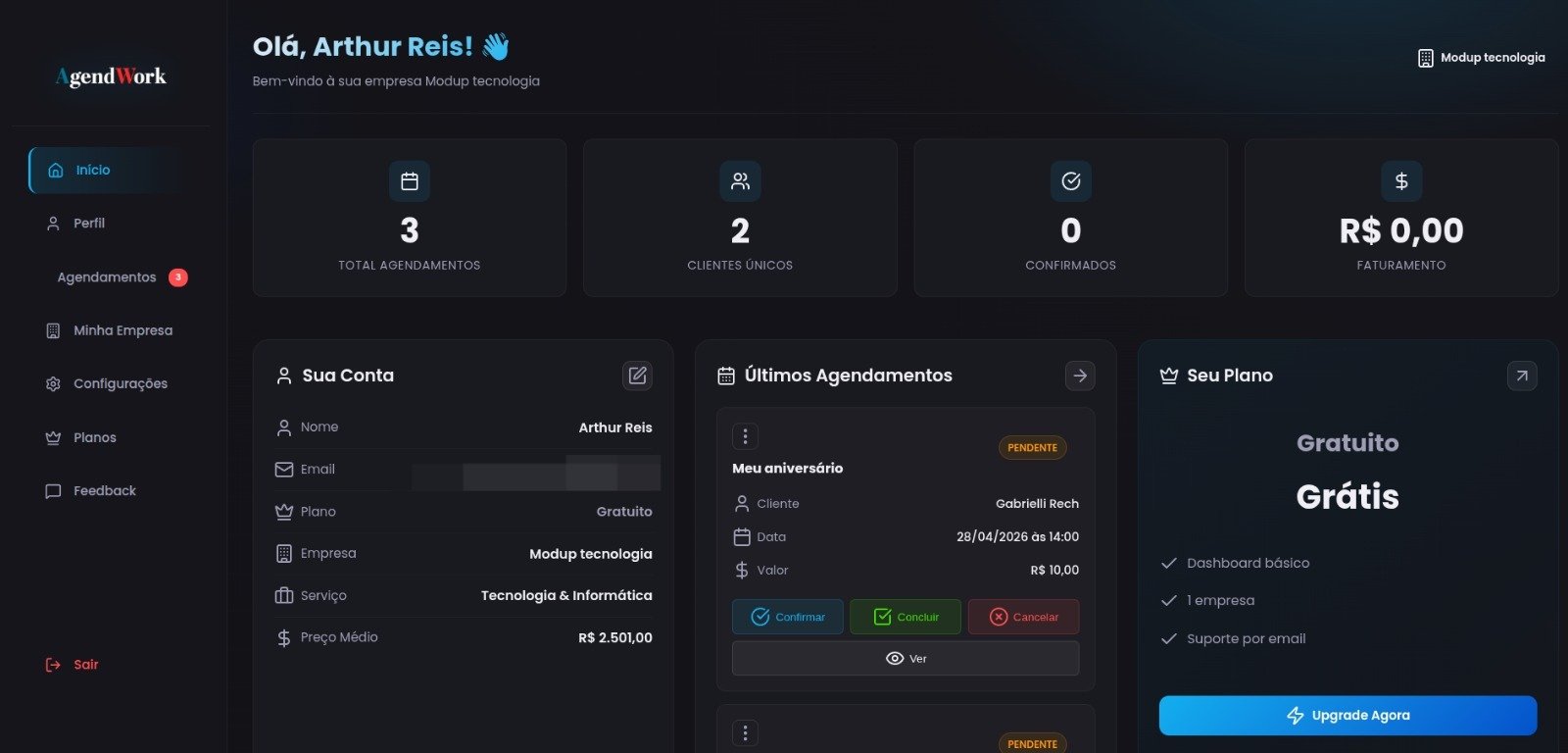Open the three-dot menu for Meu aniversário
The image size is (1568, 753).
click(745, 436)
